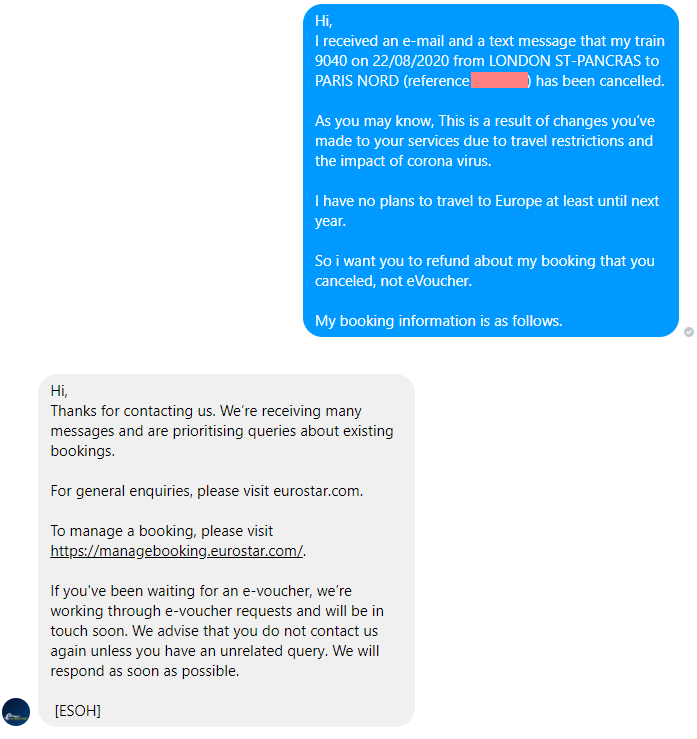Click 'To manage a booking, please visit' text
The image size is (697, 739).
[162, 531]
